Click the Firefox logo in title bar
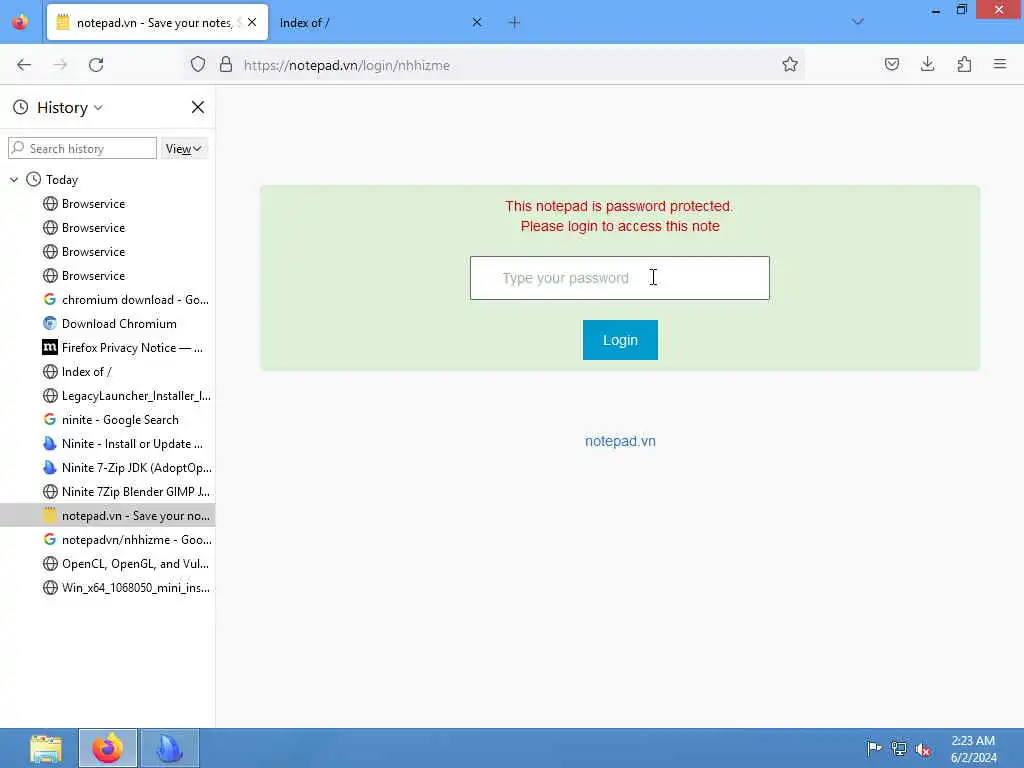Screen dimensions: 1024x768 (20, 22)
